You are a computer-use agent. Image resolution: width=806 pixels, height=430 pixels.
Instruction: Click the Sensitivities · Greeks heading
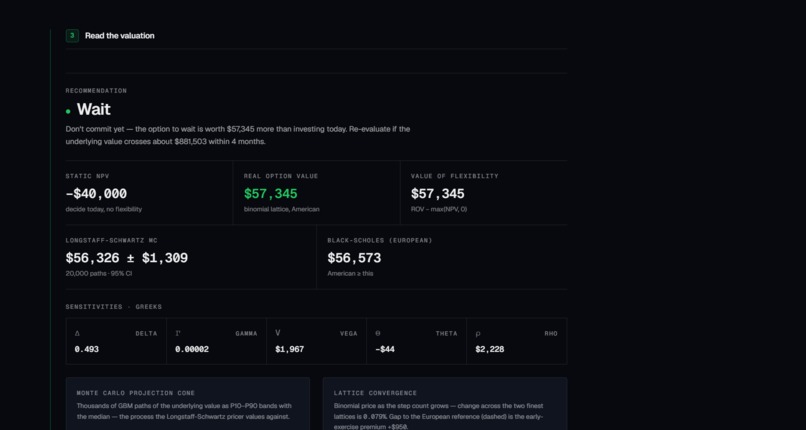tap(114, 307)
